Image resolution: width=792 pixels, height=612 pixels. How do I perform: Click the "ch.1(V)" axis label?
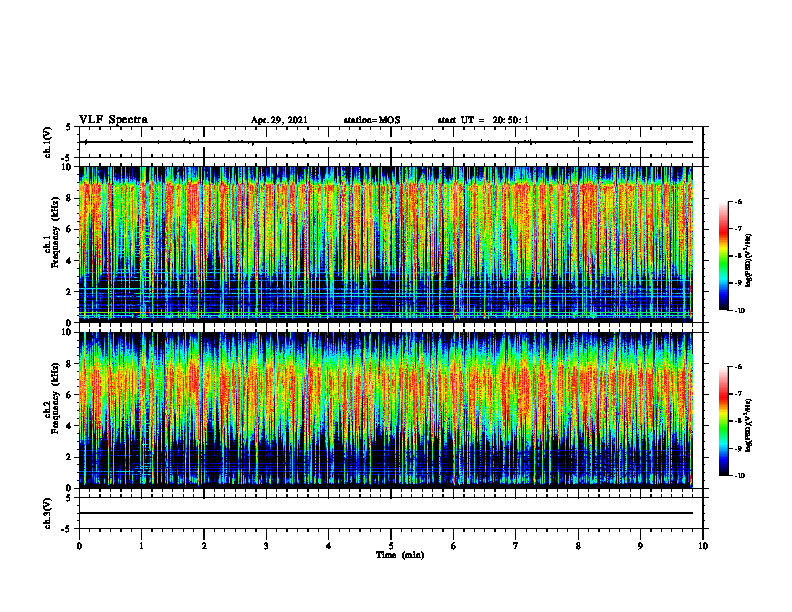pos(48,142)
